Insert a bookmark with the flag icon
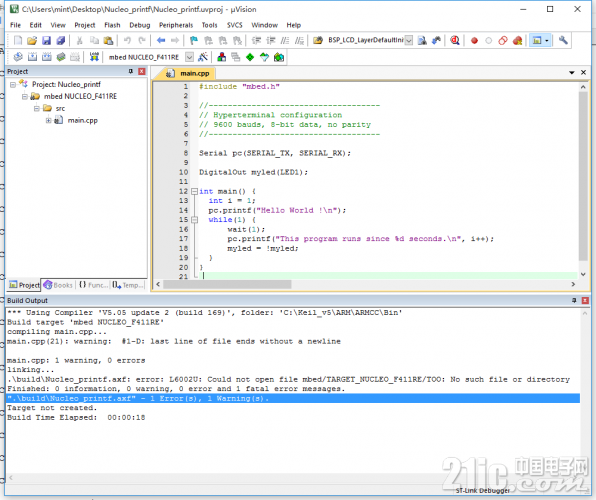 (194, 40)
